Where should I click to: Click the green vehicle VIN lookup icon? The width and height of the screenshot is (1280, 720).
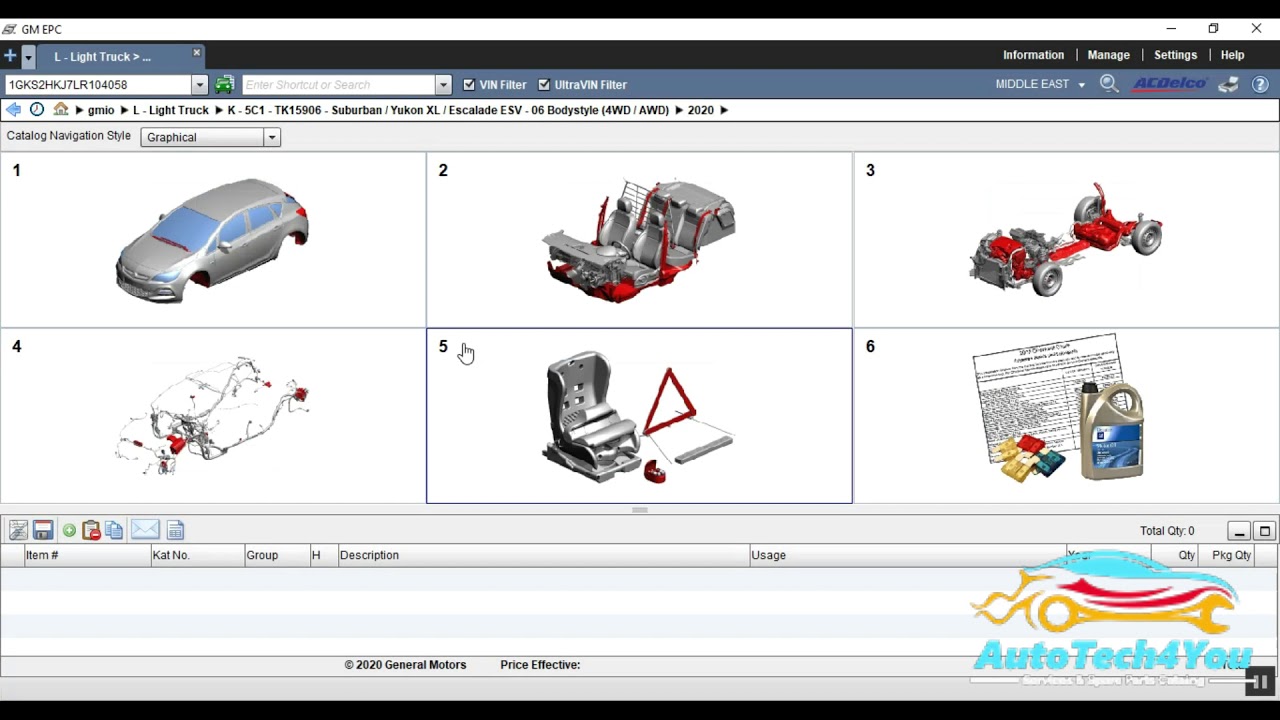point(225,85)
